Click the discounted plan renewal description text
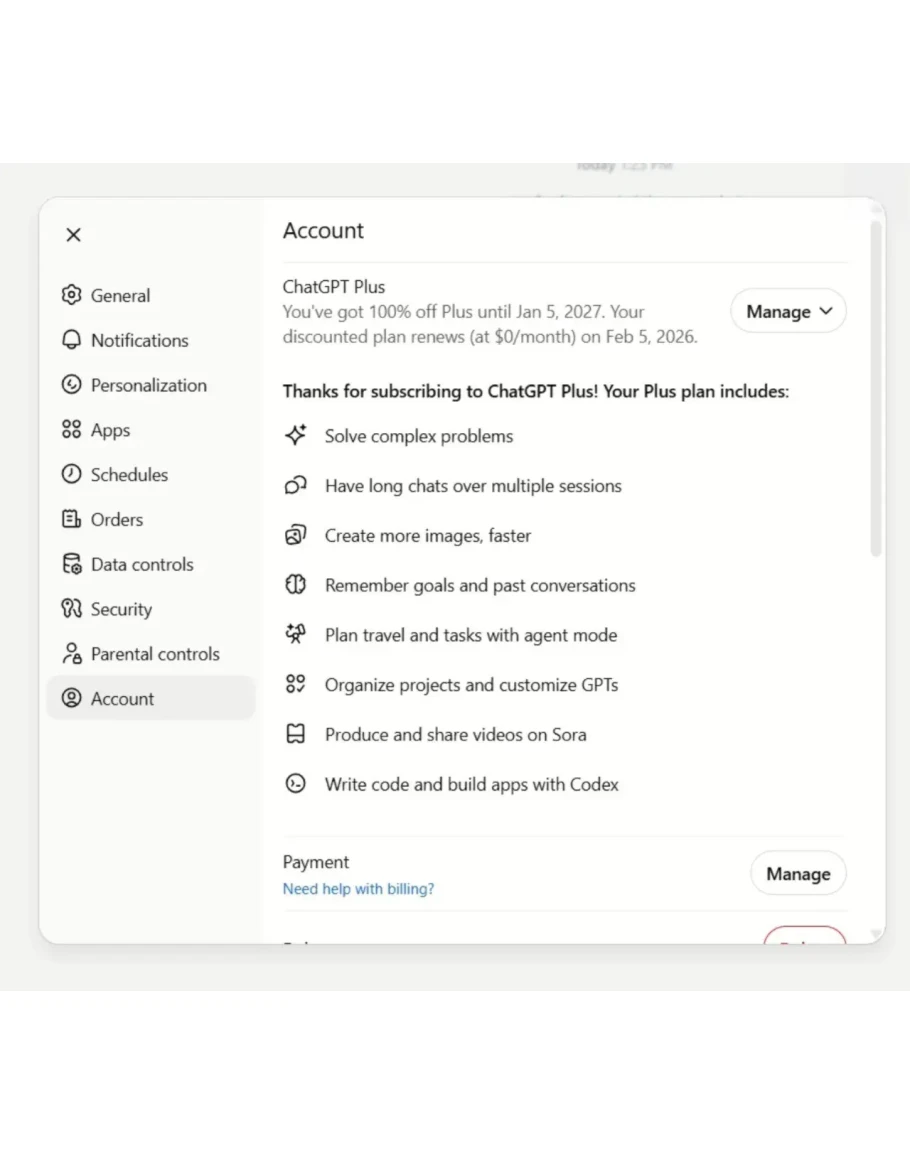This screenshot has width=910, height=1155. (490, 324)
